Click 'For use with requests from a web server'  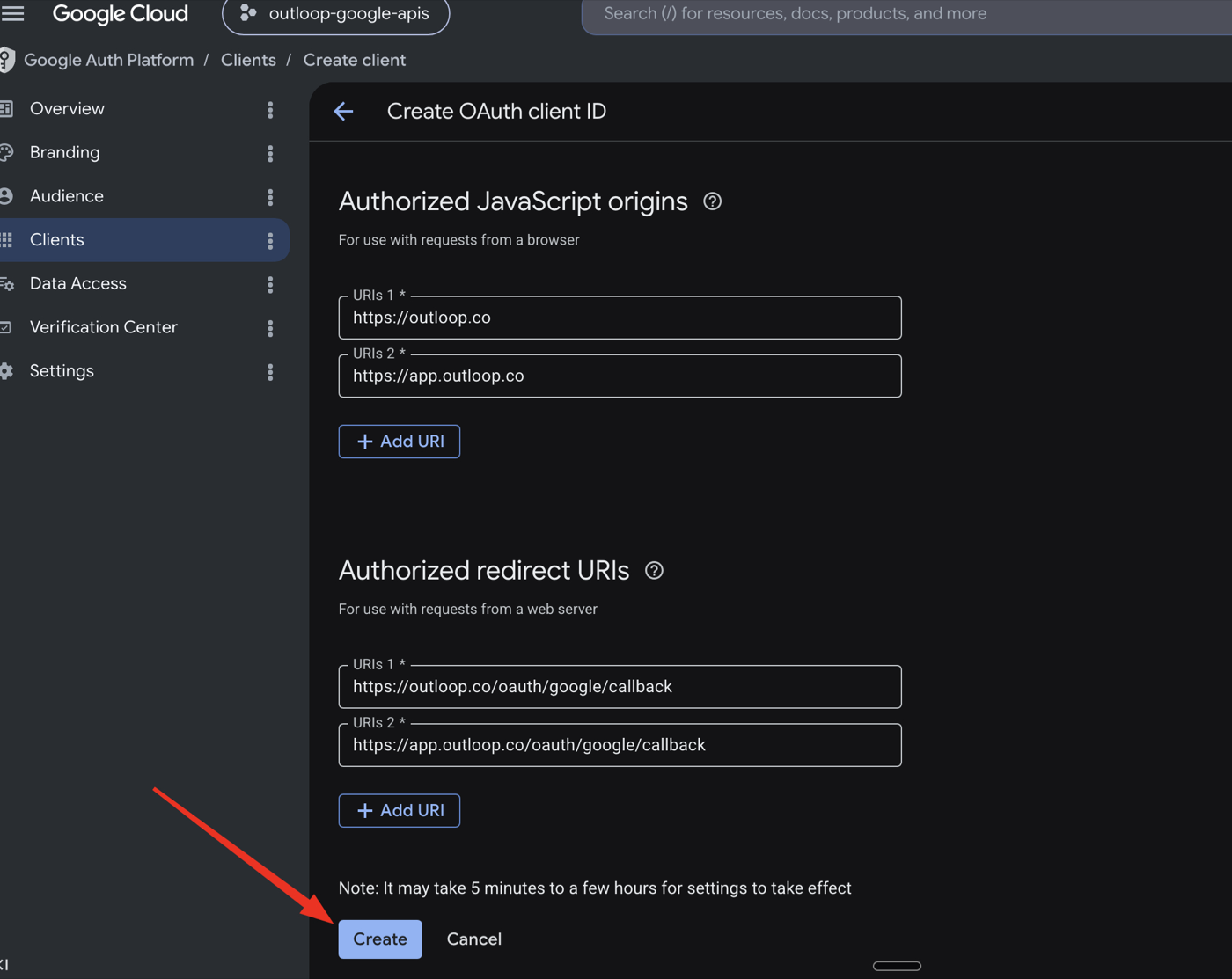click(x=467, y=609)
